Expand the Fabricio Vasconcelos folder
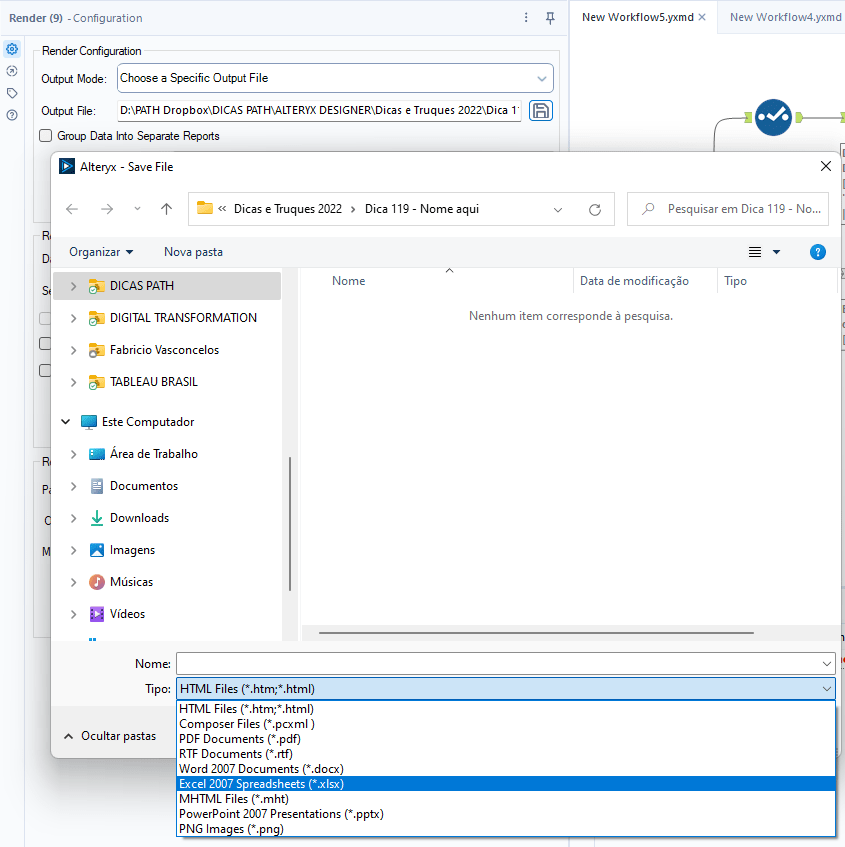The height and width of the screenshot is (847, 845). [x=73, y=350]
